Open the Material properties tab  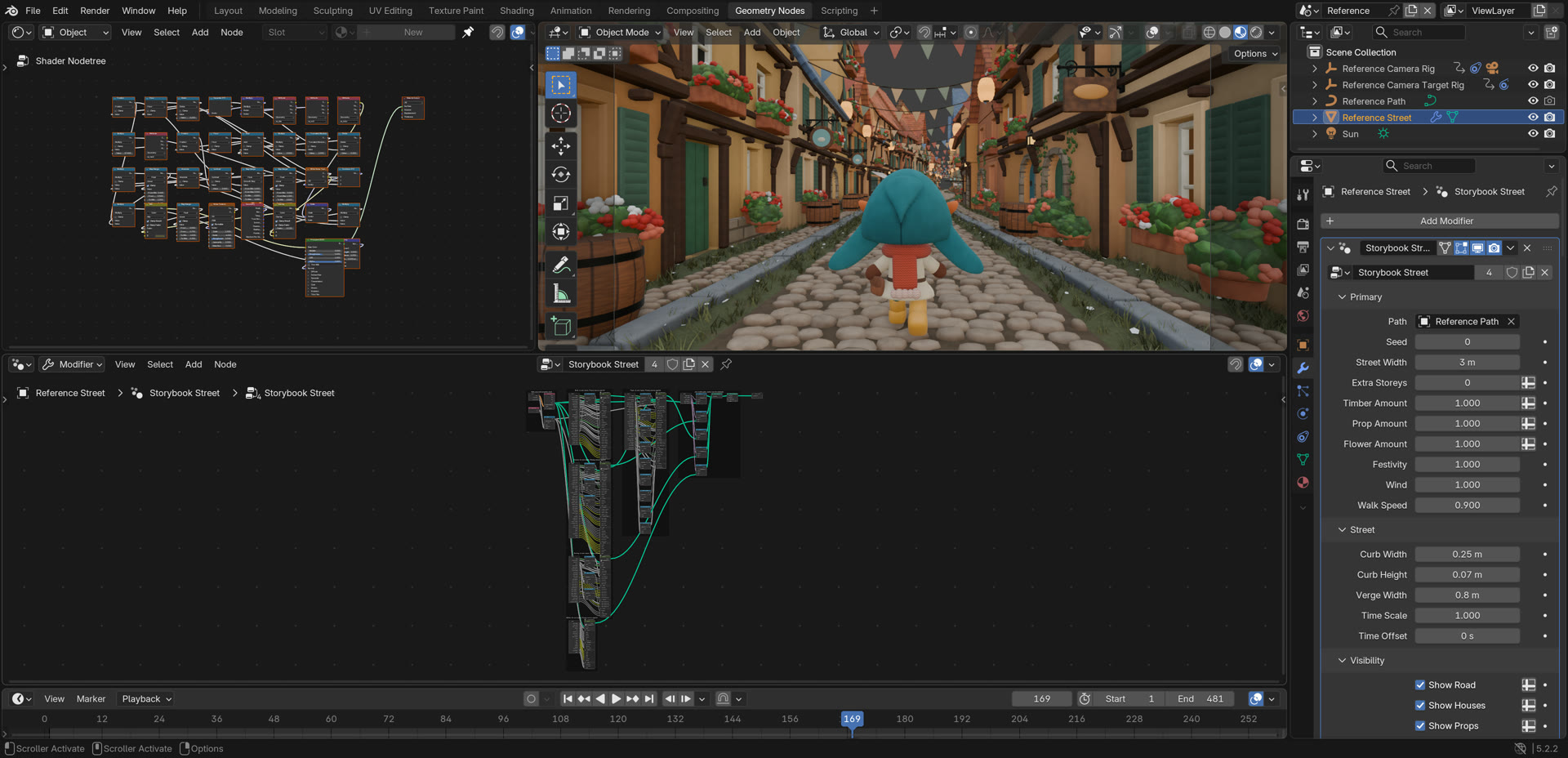(1303, 483)
